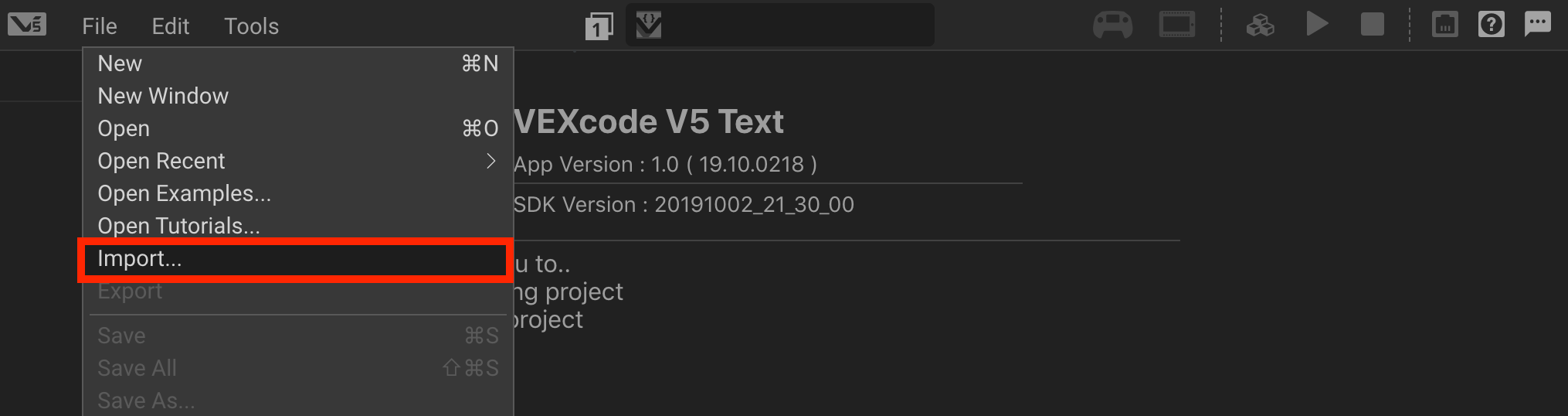1568x416 pixels.
Task: Click the V5 brain screen icon
Action: pos(1176,25)
